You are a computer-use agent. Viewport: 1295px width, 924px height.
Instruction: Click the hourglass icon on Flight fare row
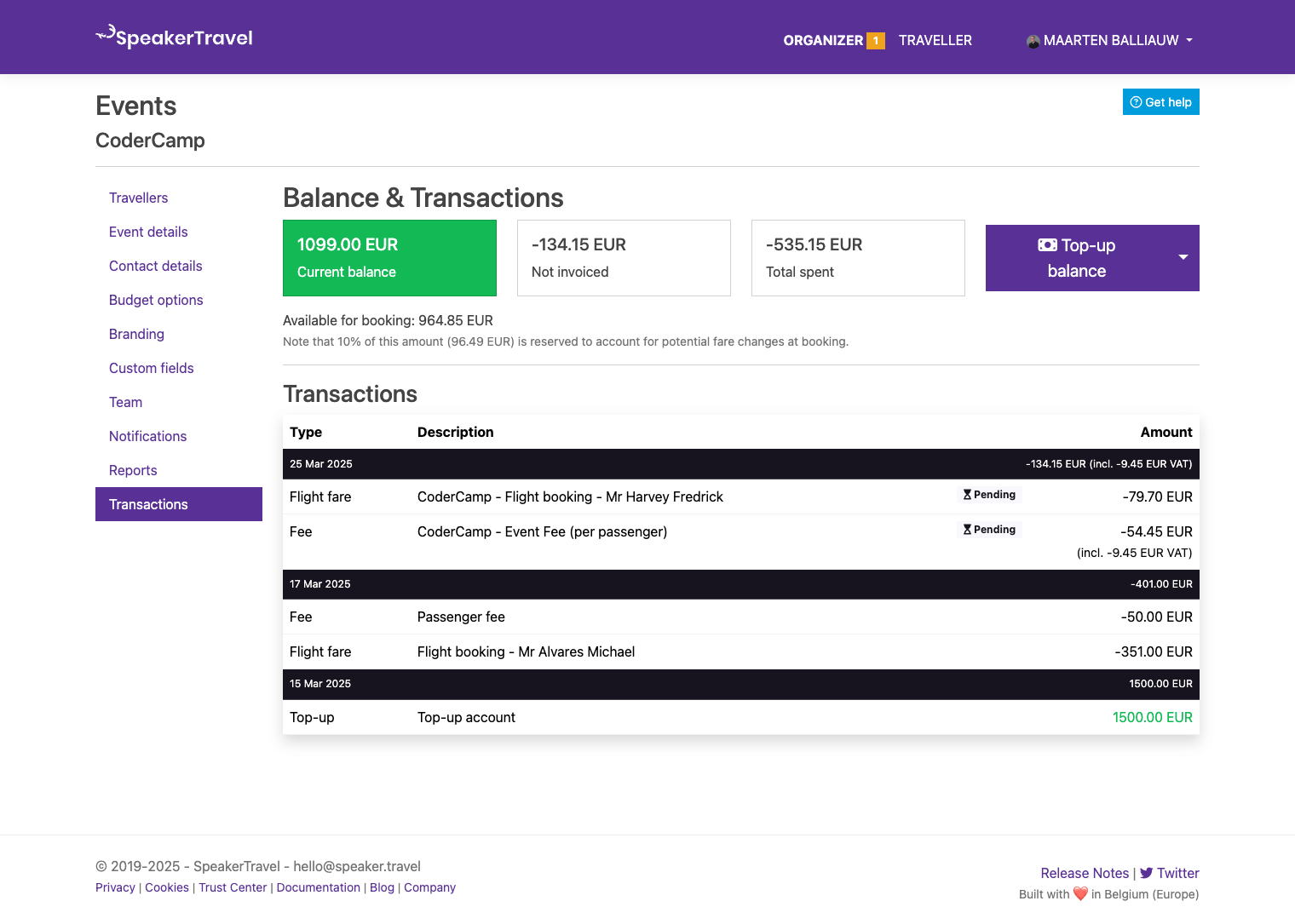click(967, 495)
